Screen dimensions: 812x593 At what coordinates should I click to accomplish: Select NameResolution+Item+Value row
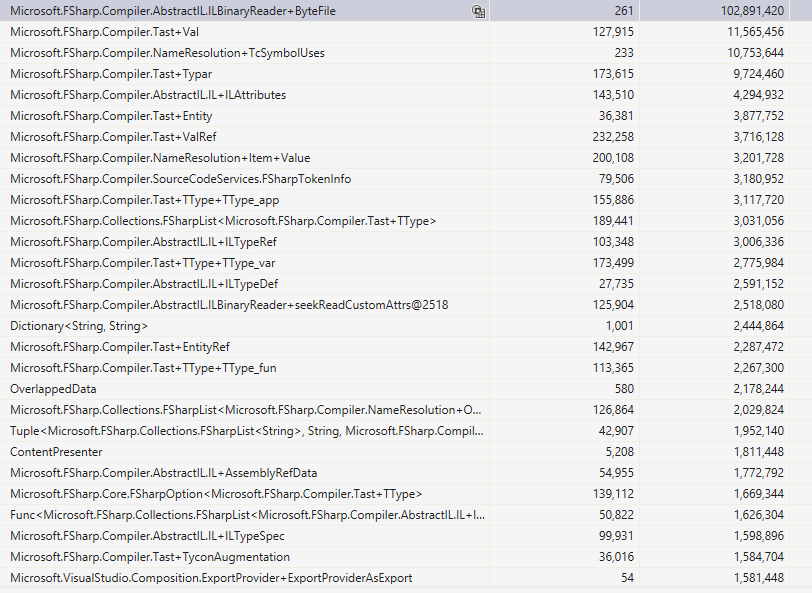coord(406,158)
